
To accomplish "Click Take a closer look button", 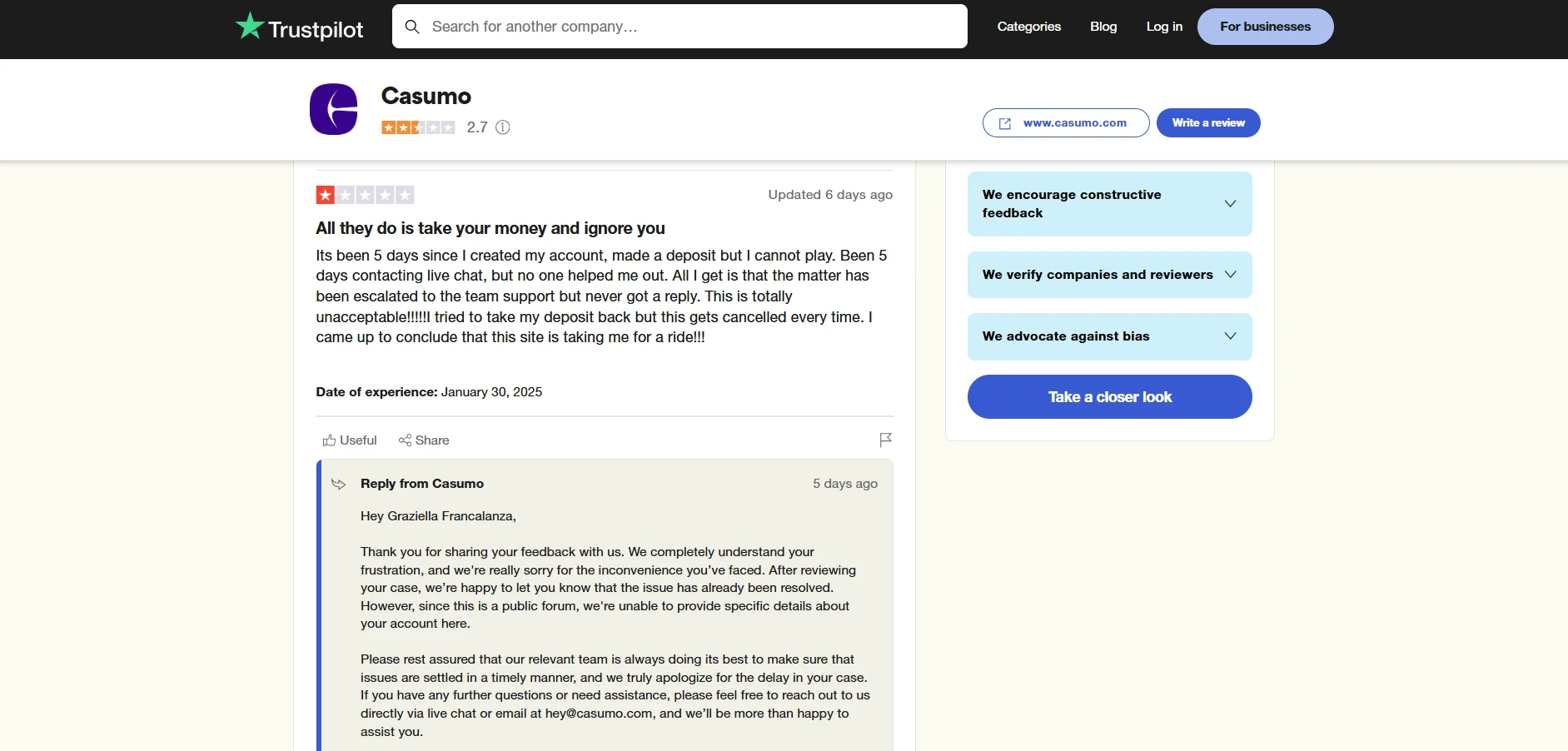I will (x=1110, y=397).
